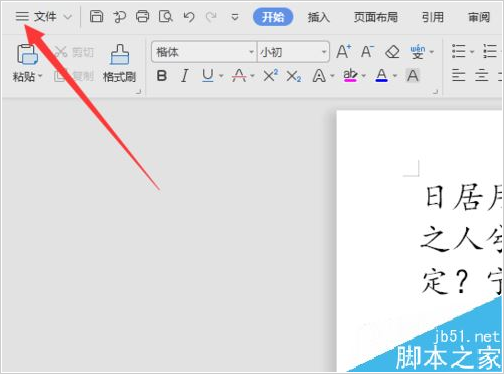This screenshot has height=374, width=504.
Task: Expand the 文件 dropdown chevron
Action: pyautogui.click(x=68, y=17)
